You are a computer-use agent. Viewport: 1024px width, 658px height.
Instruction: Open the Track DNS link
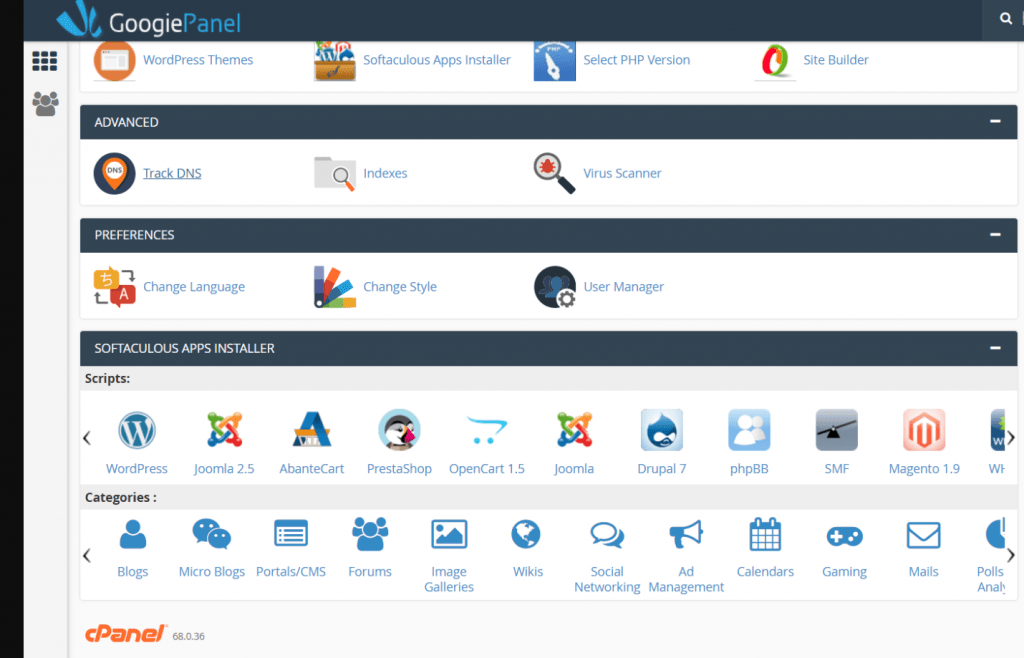172,172
